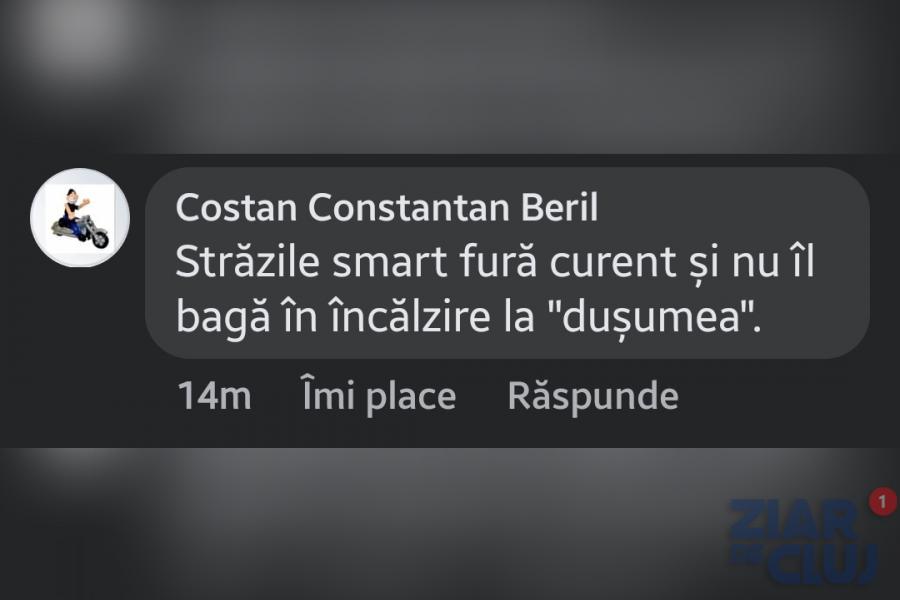Click the red notification badge showing 1
This screenshot has height=600, width=900.
(x=882, y=501)
